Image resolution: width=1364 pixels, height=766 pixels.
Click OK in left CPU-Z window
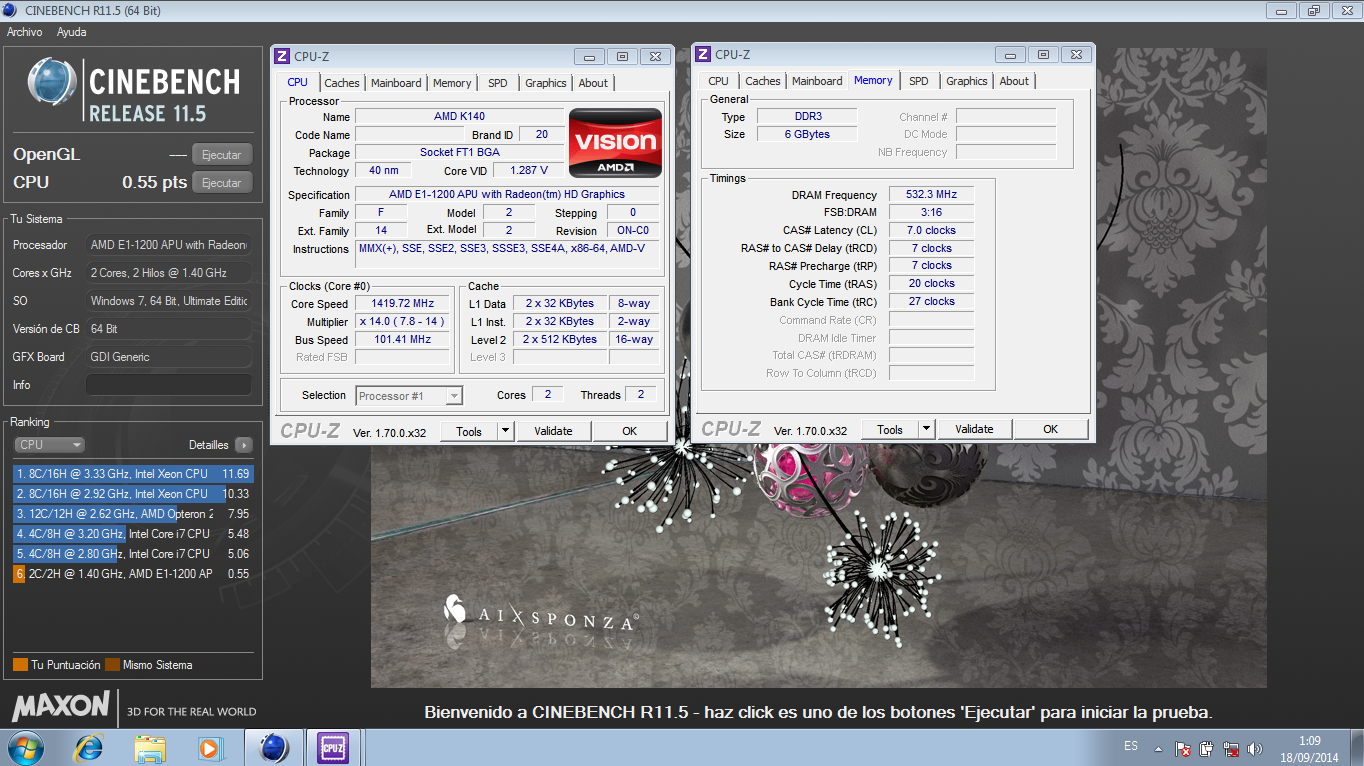point(629,431)
